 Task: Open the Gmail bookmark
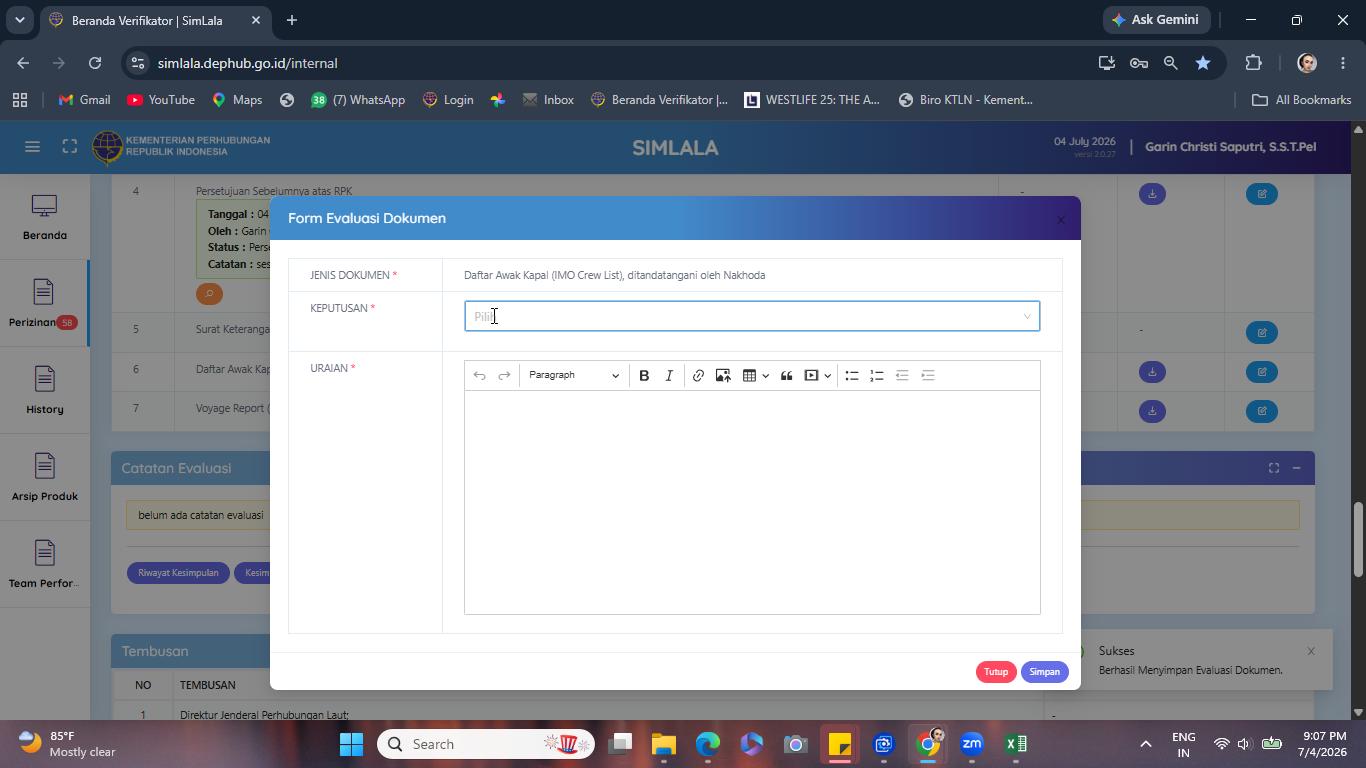click(84, 100)
